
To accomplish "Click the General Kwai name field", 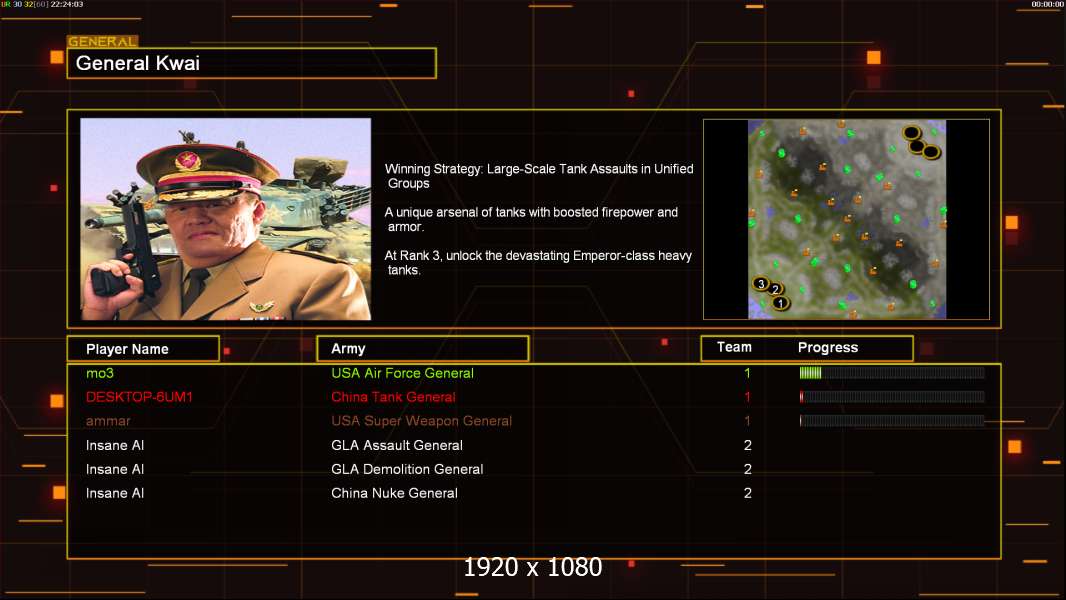I will [x=252, y=63].
